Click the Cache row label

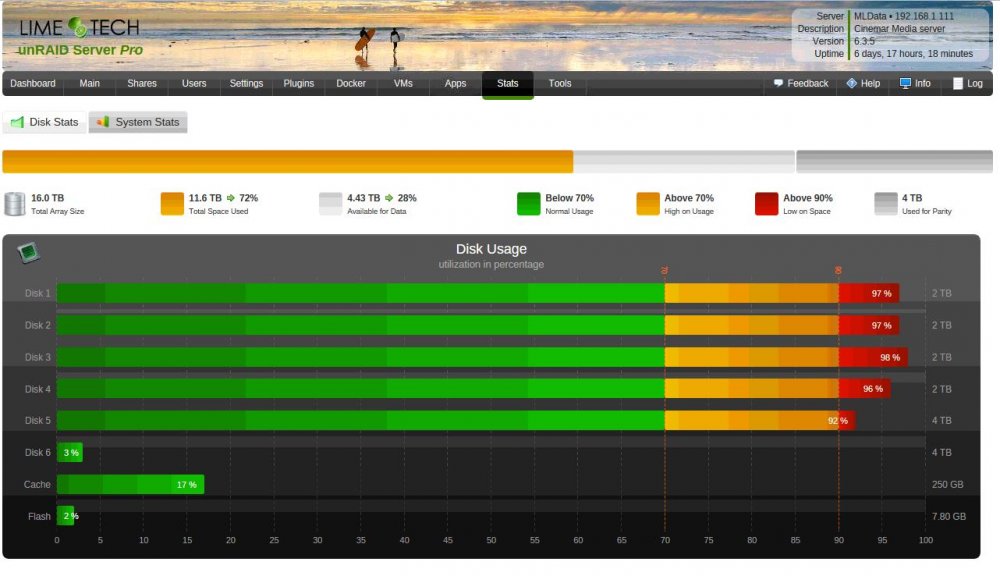pyautogui.click(x=37, y=484)
